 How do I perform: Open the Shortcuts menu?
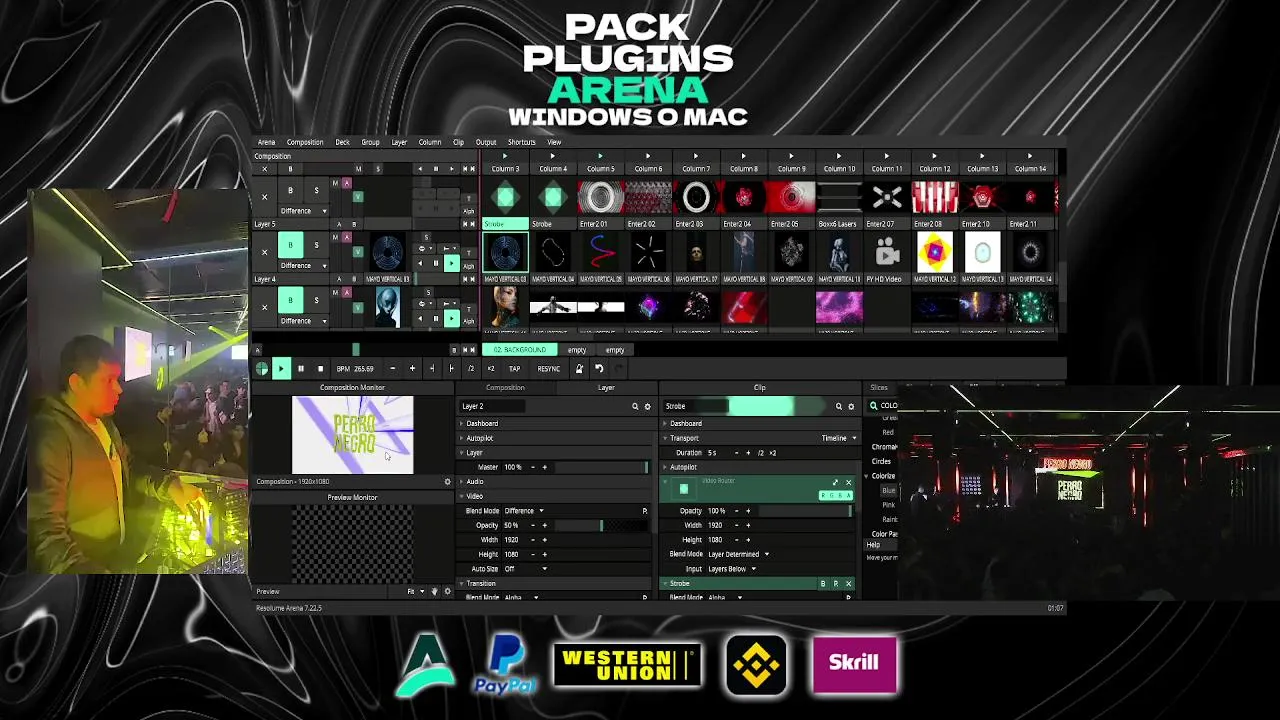tap(521, 142)
